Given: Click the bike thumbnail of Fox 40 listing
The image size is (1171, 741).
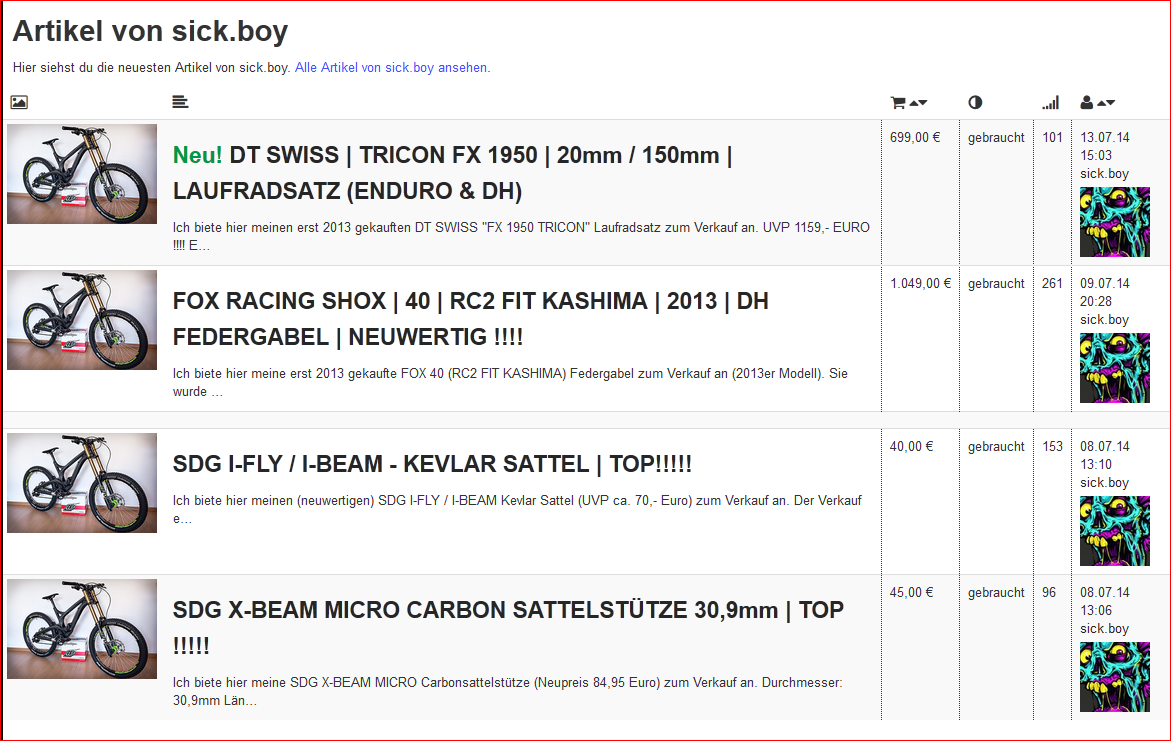Looking at the screenshot, I should point(82,320).
